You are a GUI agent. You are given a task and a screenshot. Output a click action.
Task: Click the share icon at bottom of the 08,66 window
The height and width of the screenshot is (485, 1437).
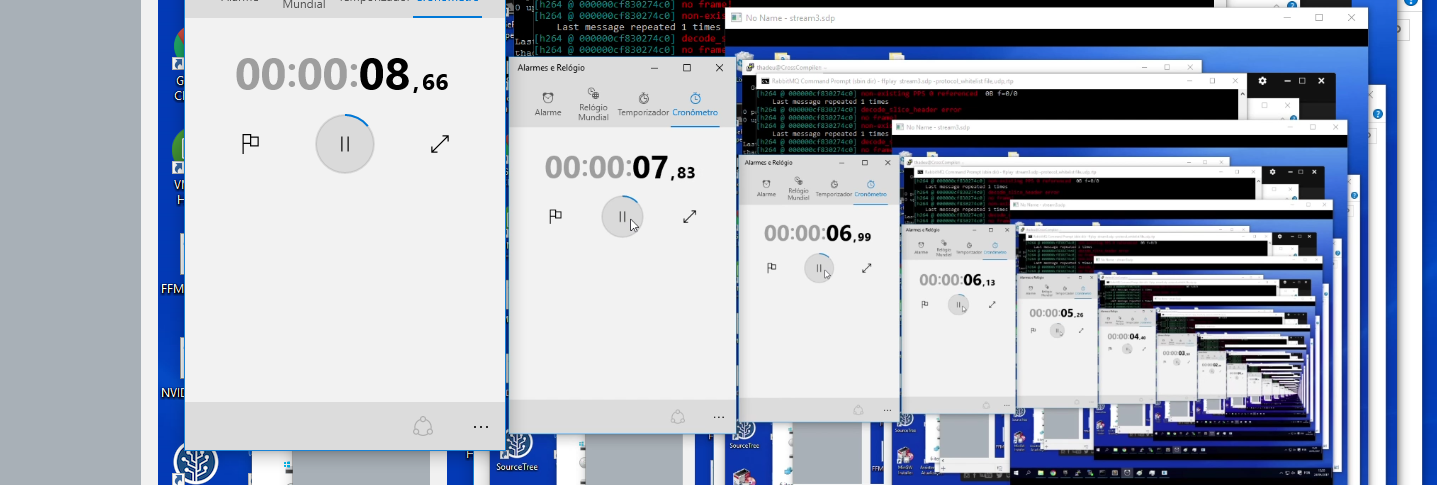click(423, 426)
